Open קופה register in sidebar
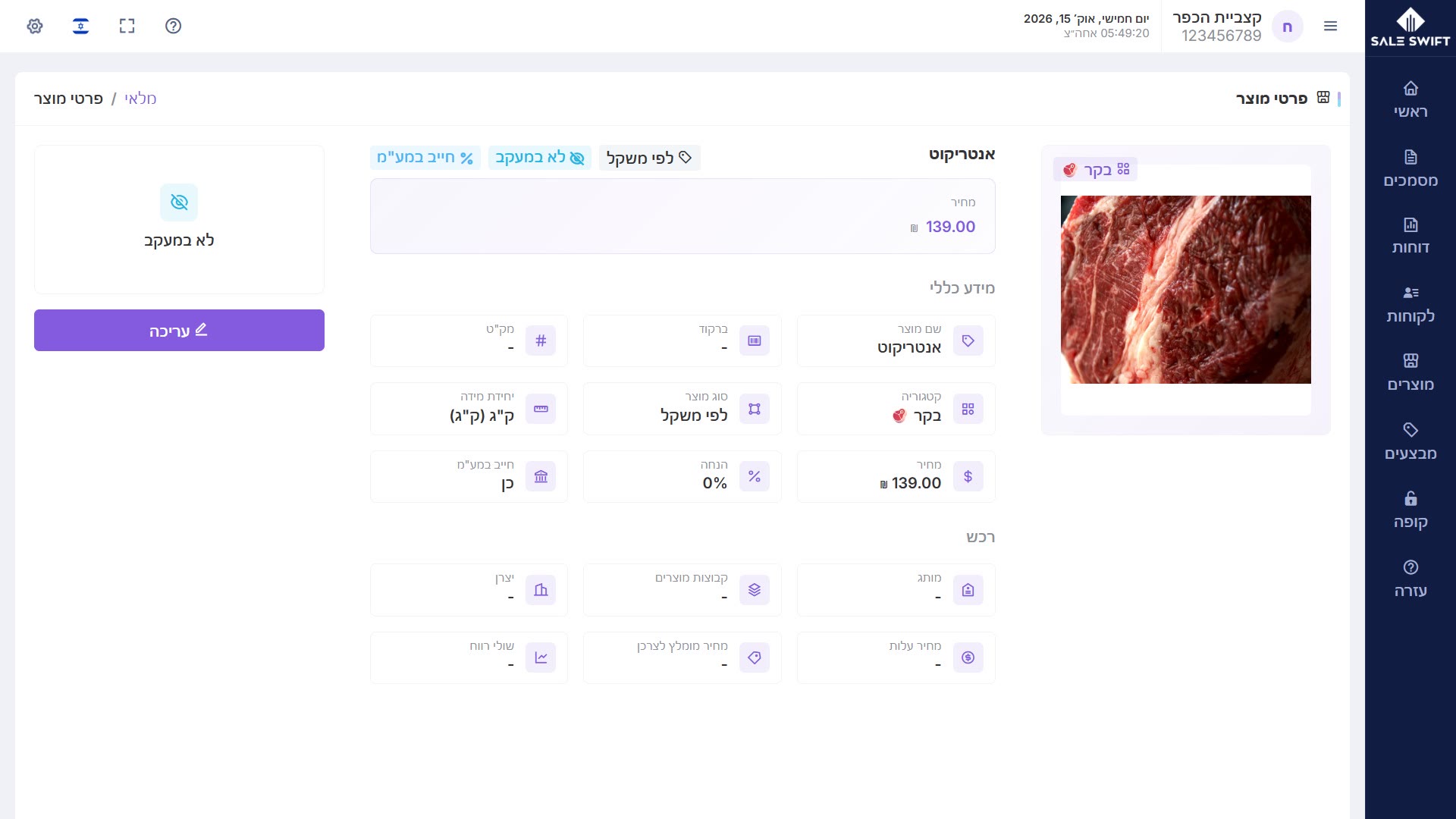The image size is (1456, 819). (x=1410, y=510)
